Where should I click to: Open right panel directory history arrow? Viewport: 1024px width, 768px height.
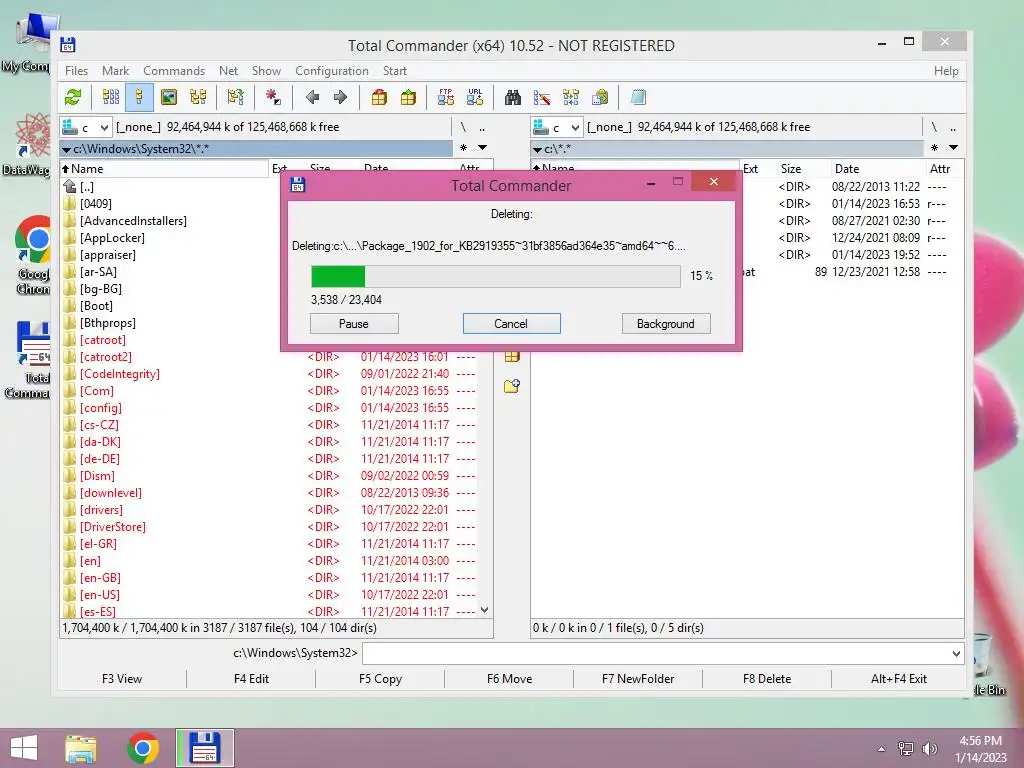click(x=953, y=148)
